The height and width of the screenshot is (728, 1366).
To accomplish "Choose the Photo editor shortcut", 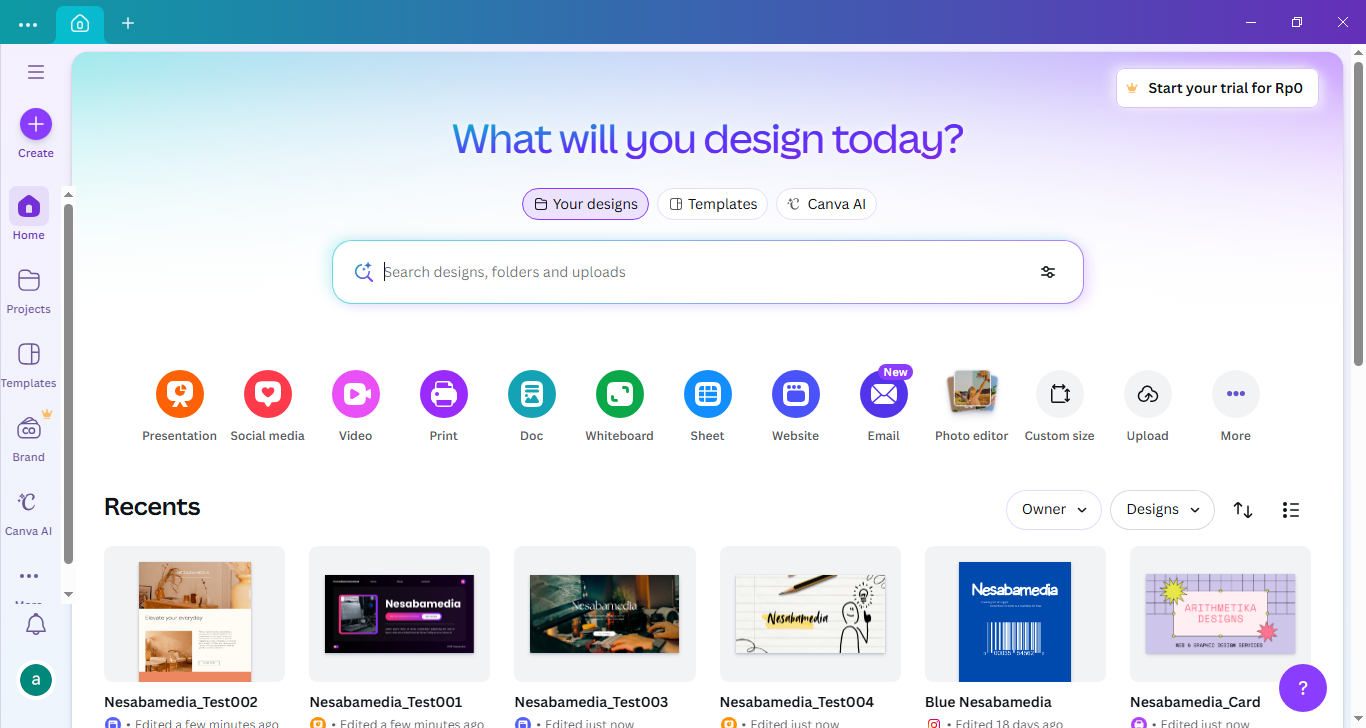I will click(x=972, y=394).
